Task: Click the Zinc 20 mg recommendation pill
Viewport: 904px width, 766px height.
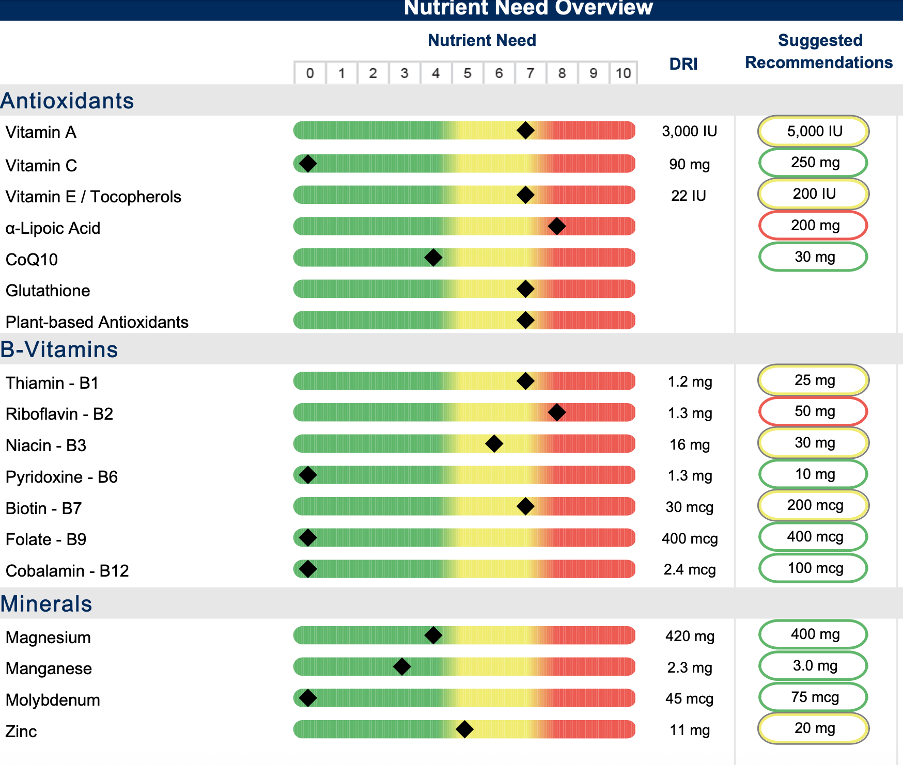Action: point(813,729)
